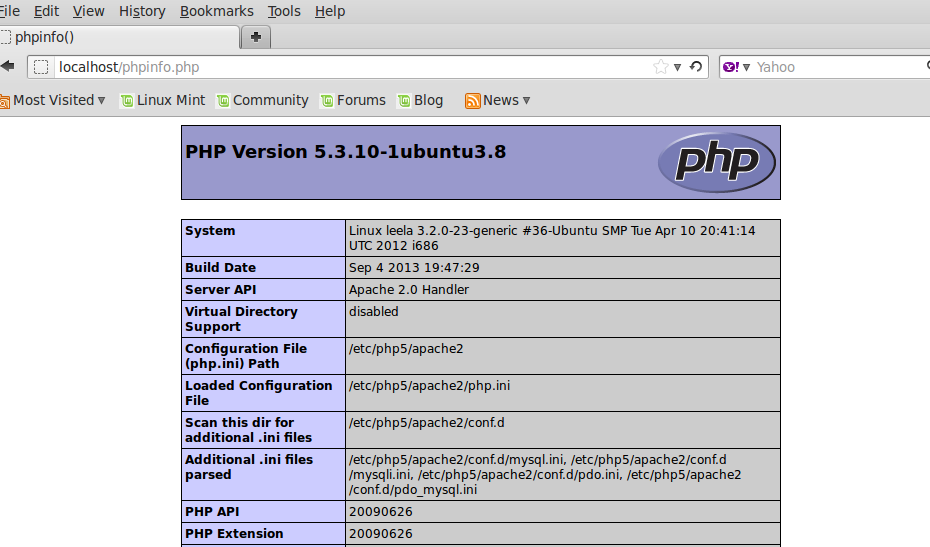
Task: Click the site identity icon in address bar
Action: [x=41, y=67]
